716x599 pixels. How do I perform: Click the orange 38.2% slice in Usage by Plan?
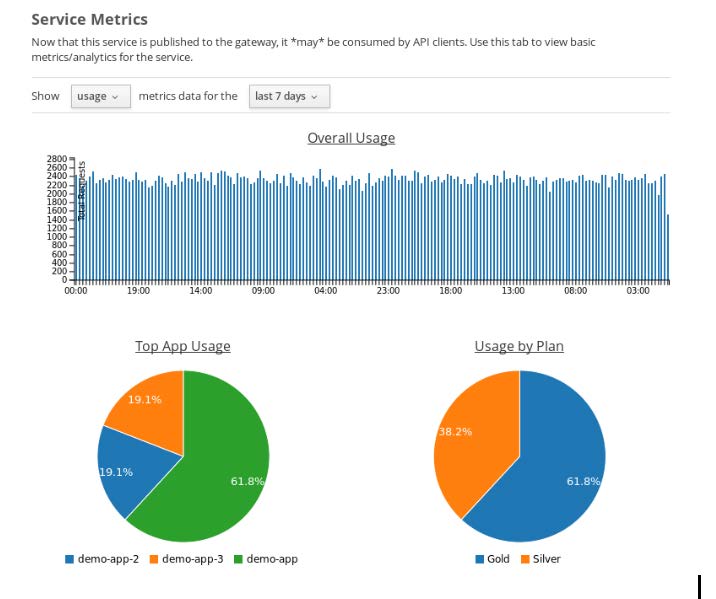pos(470,440)
